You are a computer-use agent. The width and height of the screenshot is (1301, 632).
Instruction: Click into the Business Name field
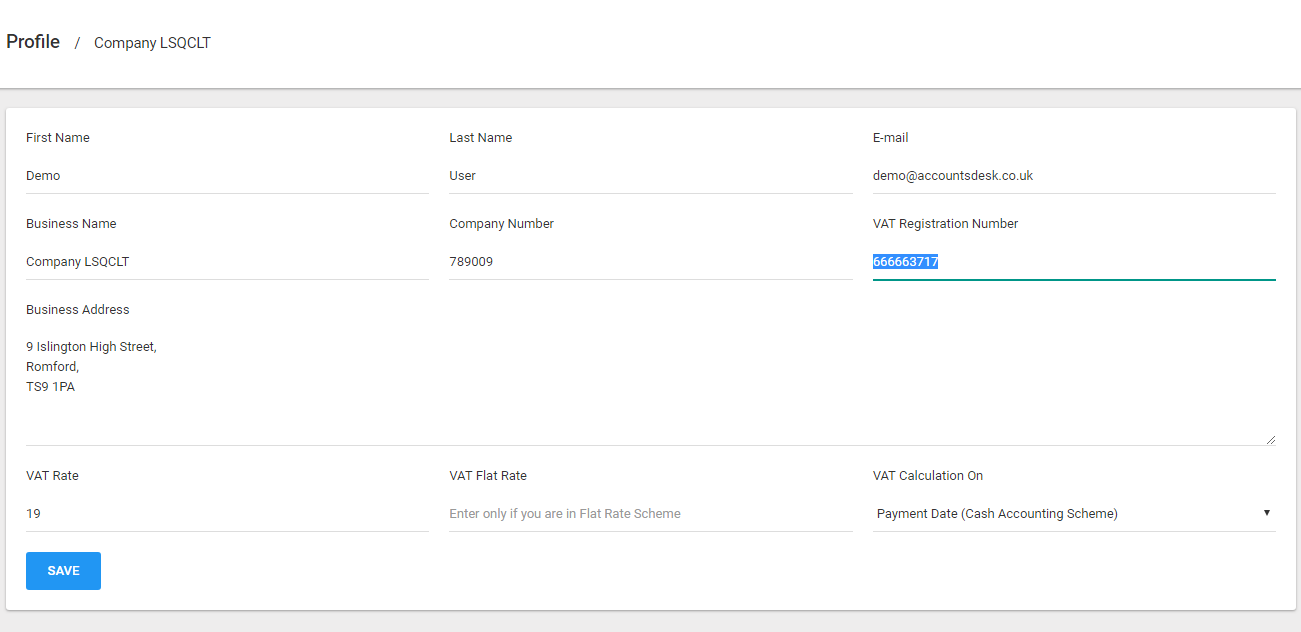[227, 262]
